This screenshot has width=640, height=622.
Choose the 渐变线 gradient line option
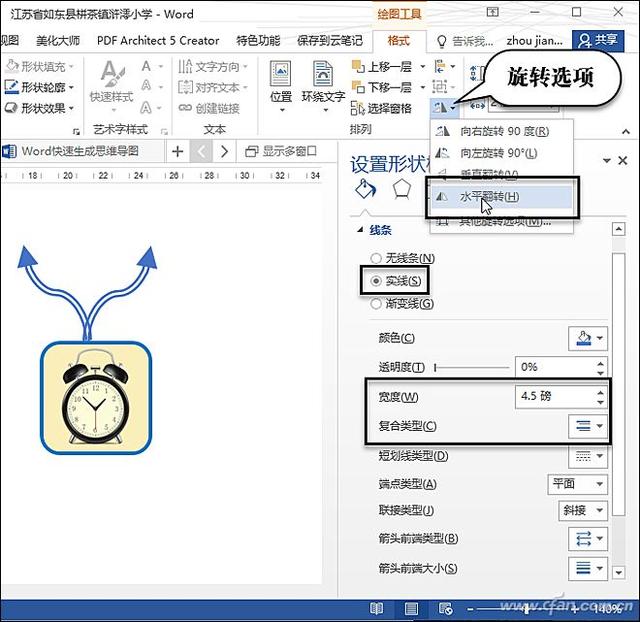[x=376, y=304]
